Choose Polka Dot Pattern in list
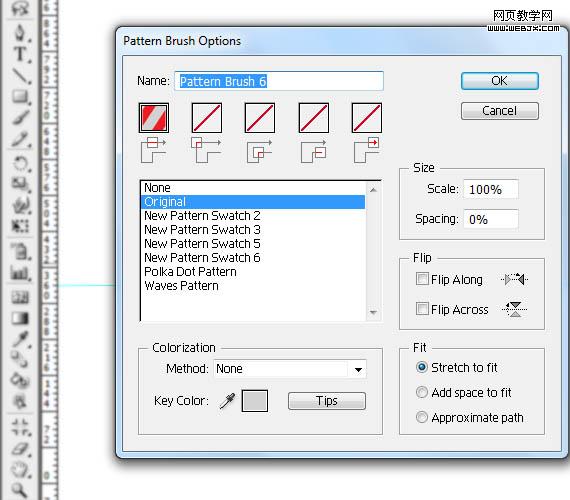Viewport: 570px width, 500px height. [x=253, y=272]
